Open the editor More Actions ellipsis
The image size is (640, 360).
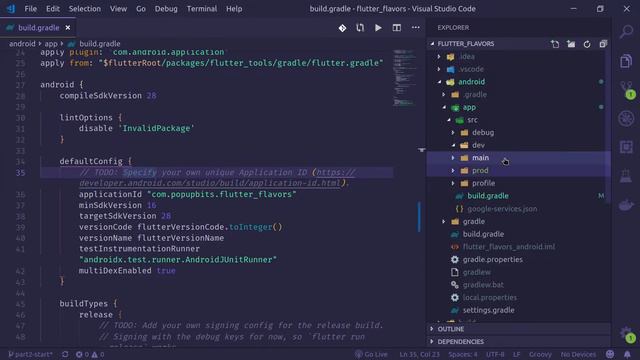[x=416, y=28]
